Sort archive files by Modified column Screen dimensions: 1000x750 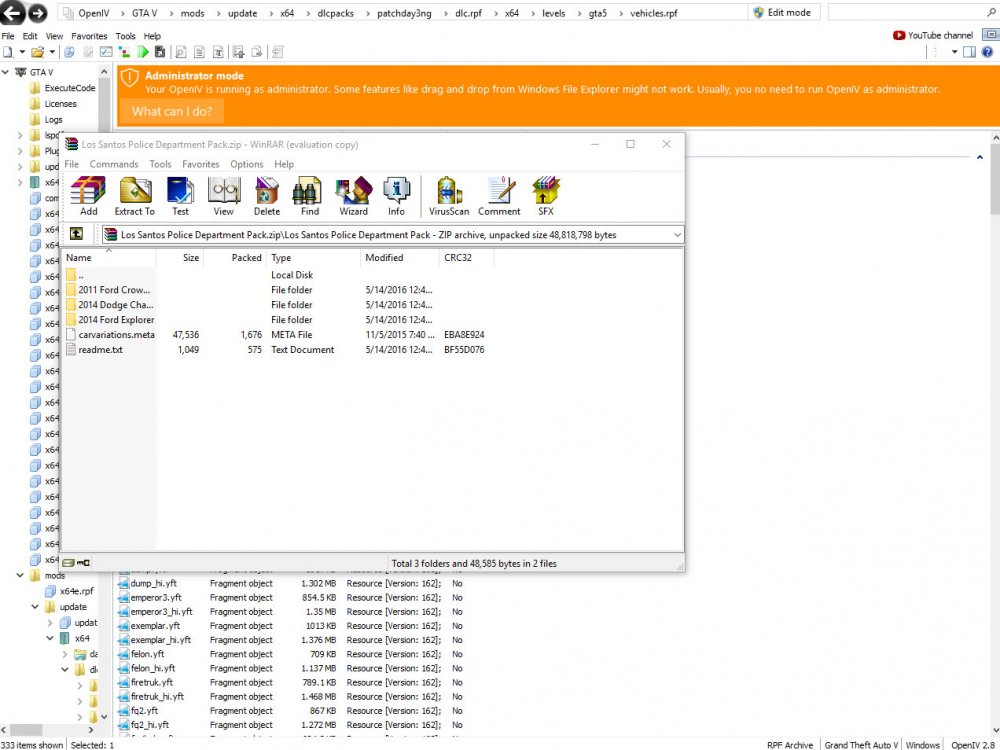385,257
